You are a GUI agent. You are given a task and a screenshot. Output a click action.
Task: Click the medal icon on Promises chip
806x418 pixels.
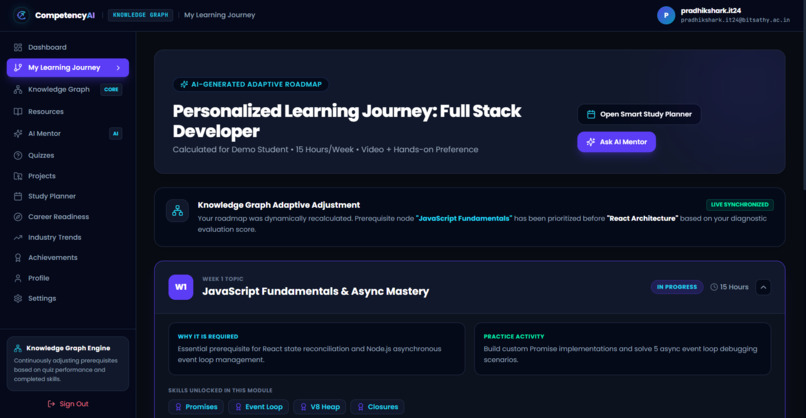[178, 407]
